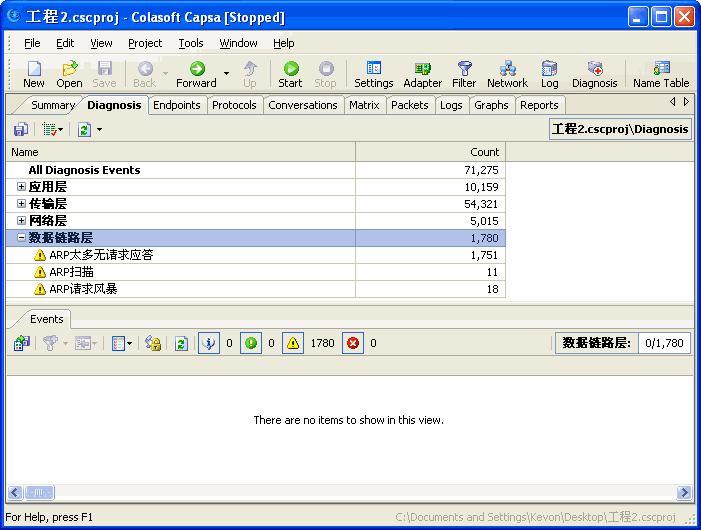This screenshot has width=701, height=530.
Task: Select the Events tab in lower pane
Action: click(46, 319)
